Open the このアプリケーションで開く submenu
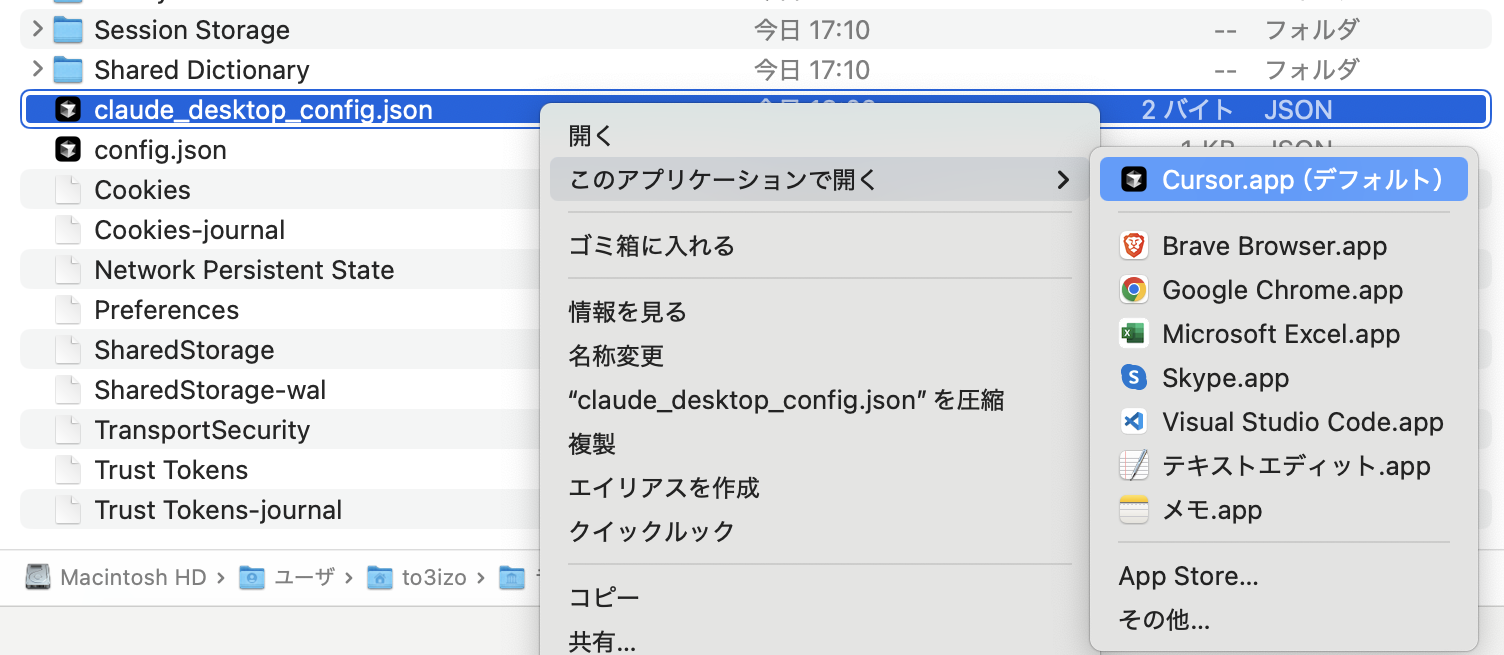 click(819, 179)
